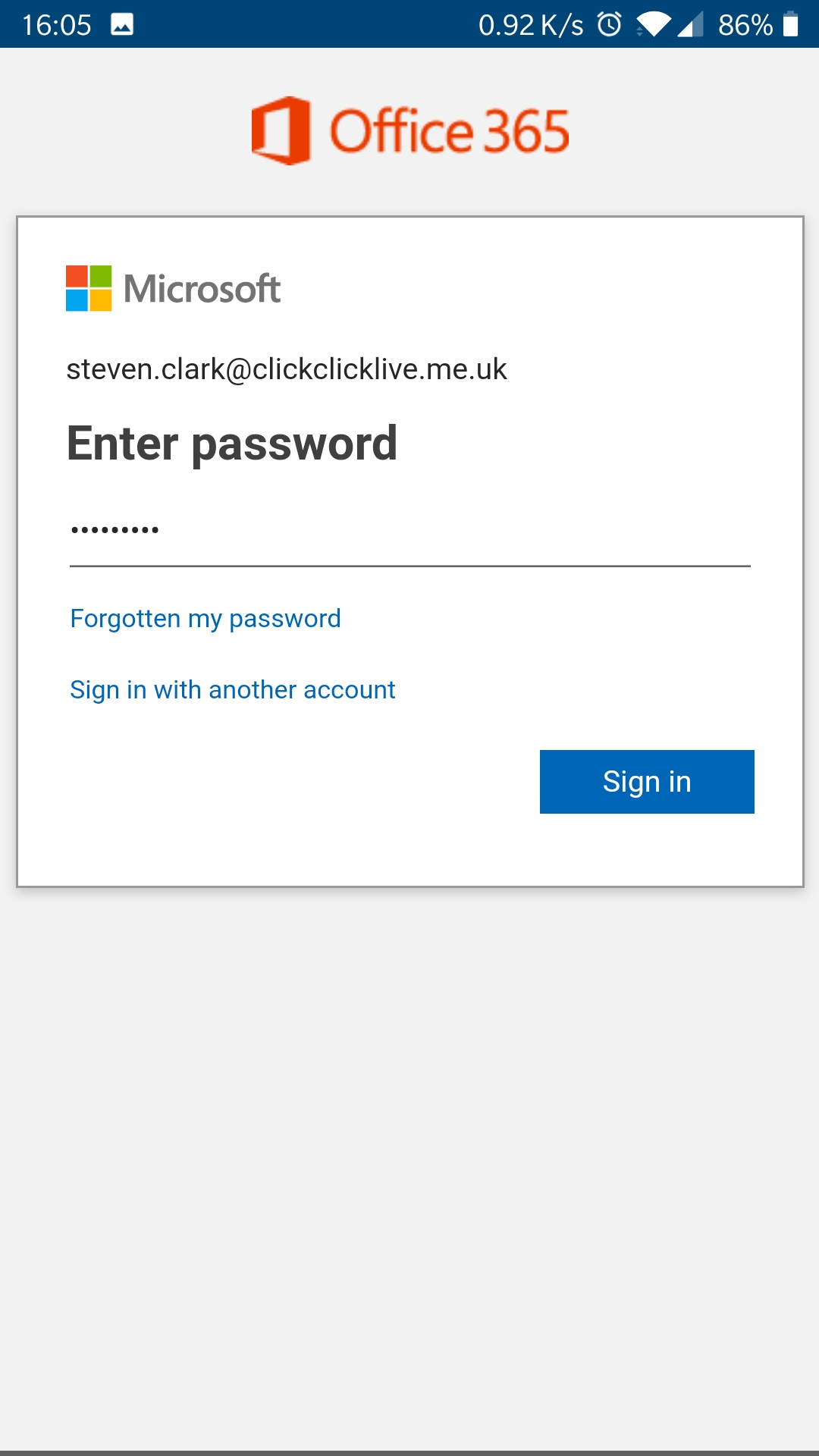Click the steven.clark email address text
Image resolution: width=819 pixels, height=1456 pixels.
pos(287,369)
